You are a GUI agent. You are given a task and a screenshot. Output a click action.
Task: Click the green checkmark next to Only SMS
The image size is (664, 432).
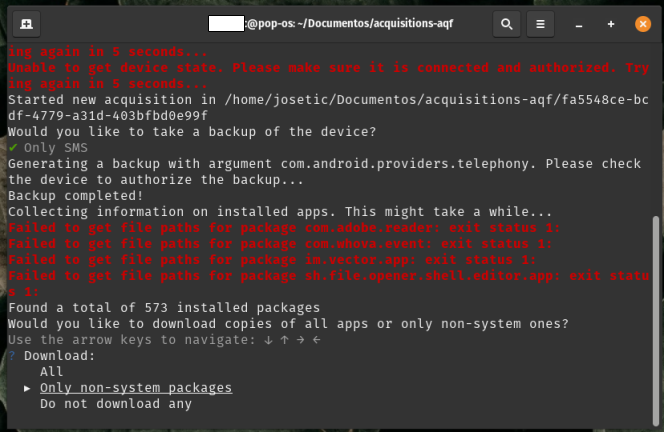click(x=13, y=148)
